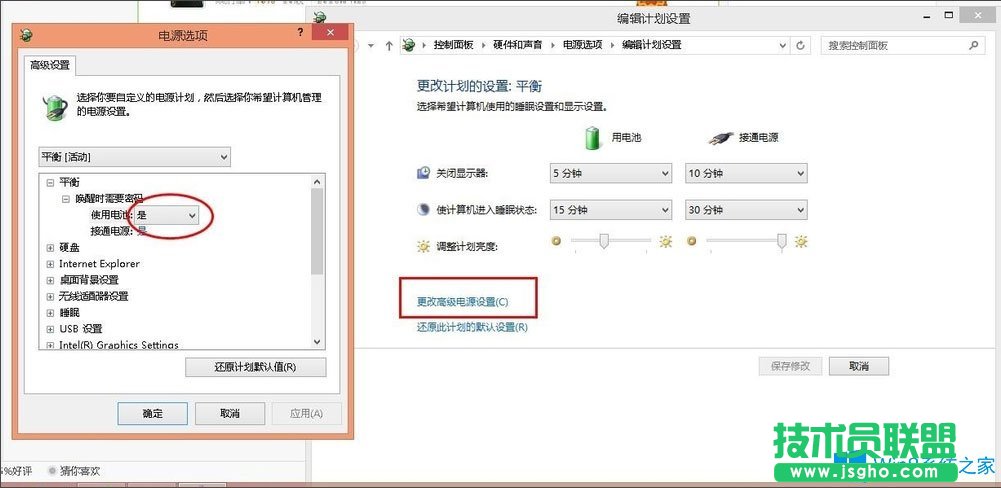Click Power Options dialog title icon
Image resolution: width=1001 pixels, height=488 pixels.
pyautogui.click(x=26, y=36)
